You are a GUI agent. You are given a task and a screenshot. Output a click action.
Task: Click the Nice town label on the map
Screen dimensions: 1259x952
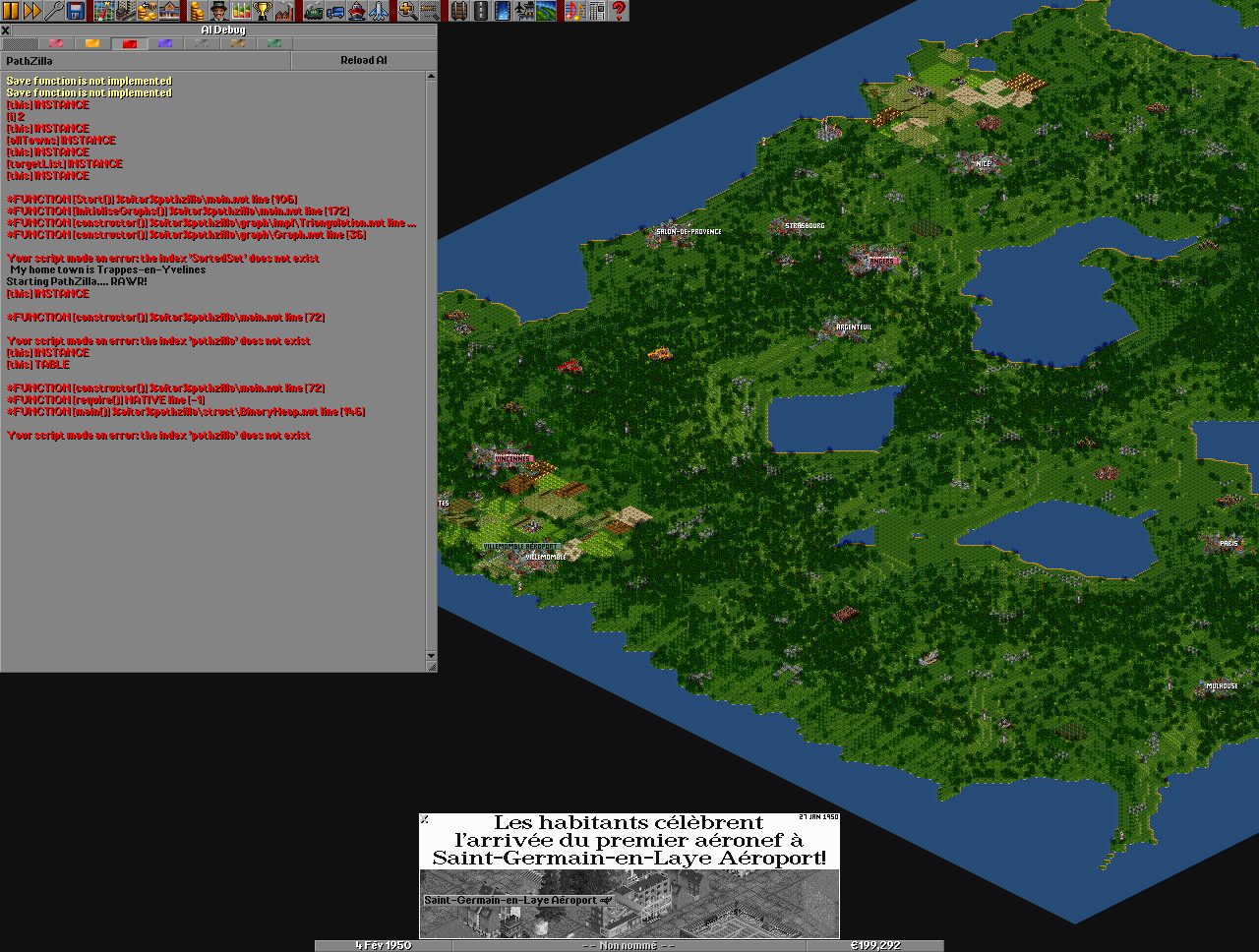[x=983, y=164]
